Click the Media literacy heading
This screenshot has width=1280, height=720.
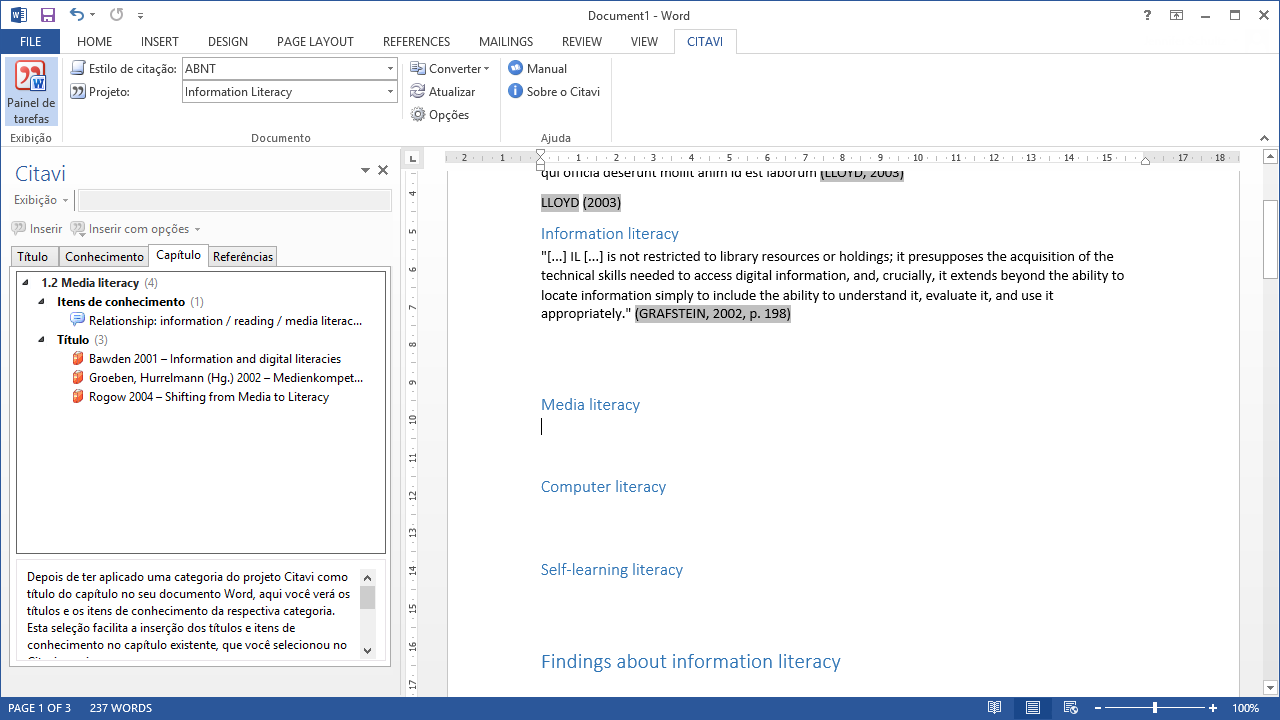point(590,405)
